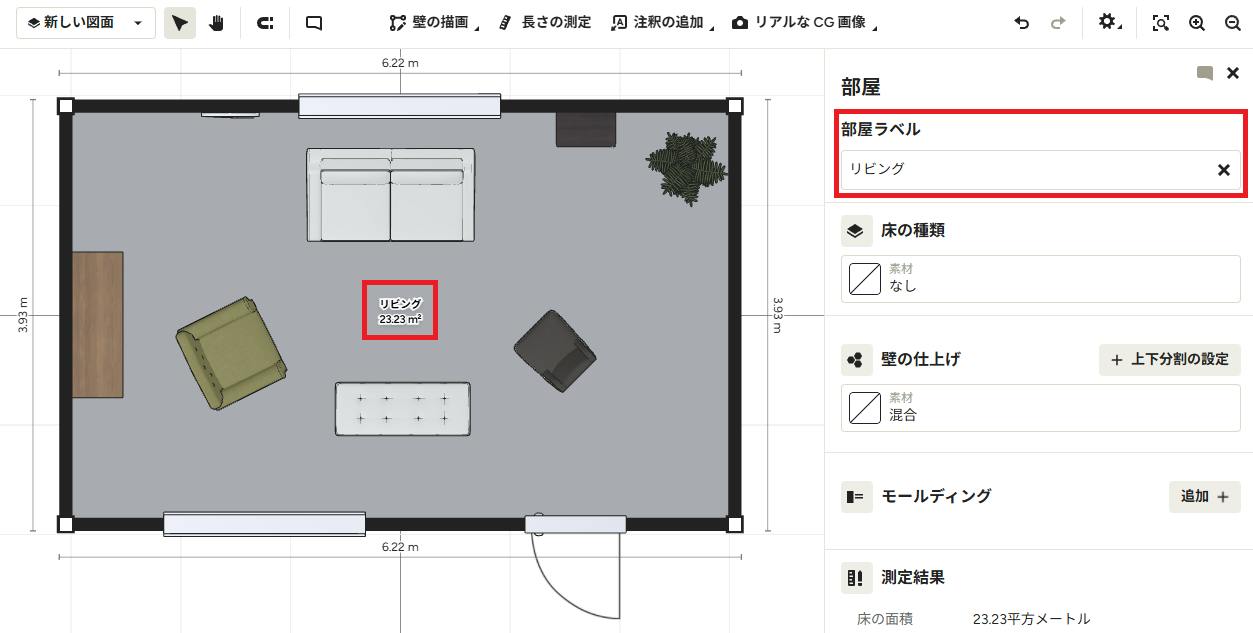Zoom to fit the floor plan
Screen dimensions: 1253x633
[1160, 22]
